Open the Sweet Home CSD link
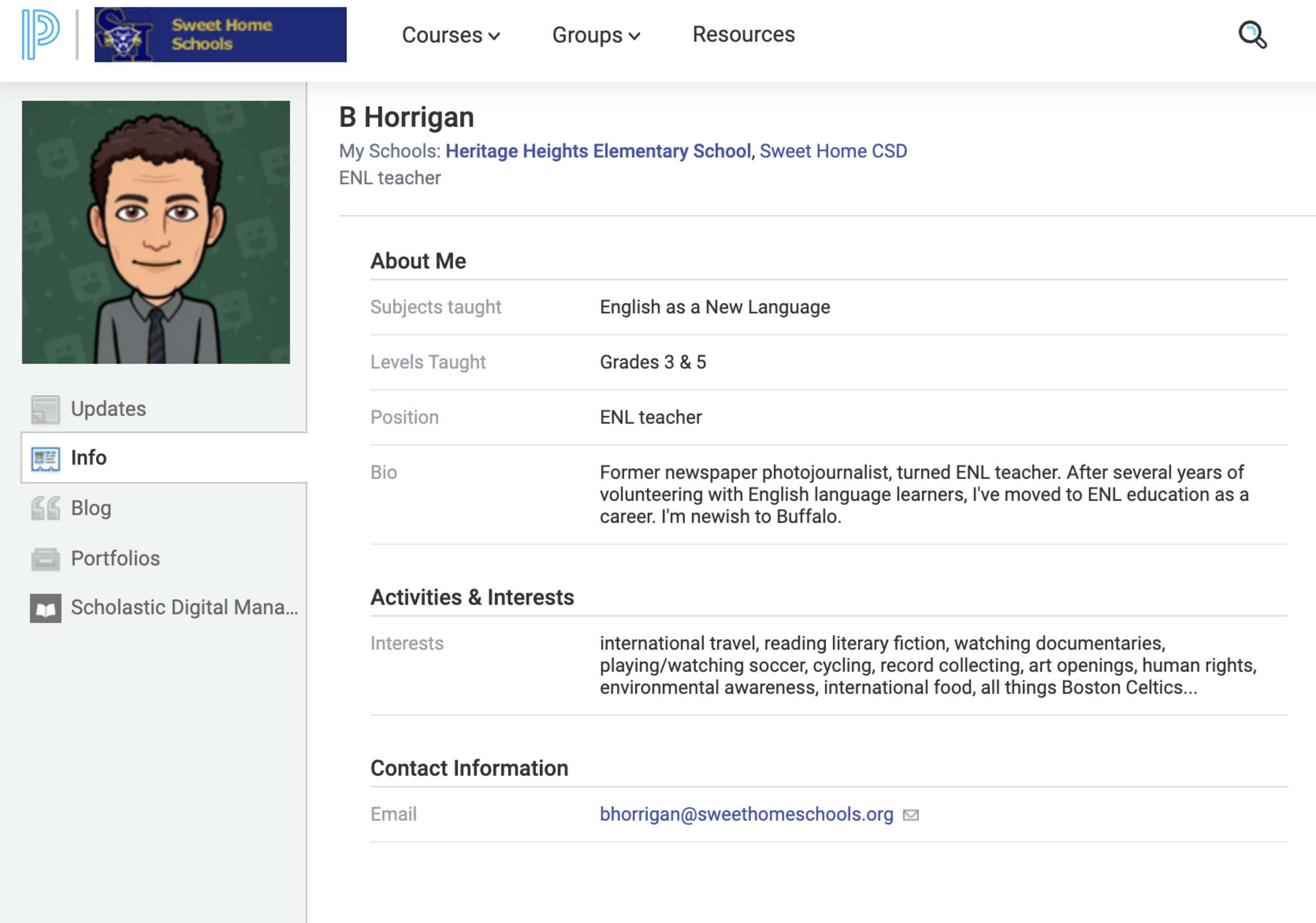1316x923 pixels. [x=833, y=151]
